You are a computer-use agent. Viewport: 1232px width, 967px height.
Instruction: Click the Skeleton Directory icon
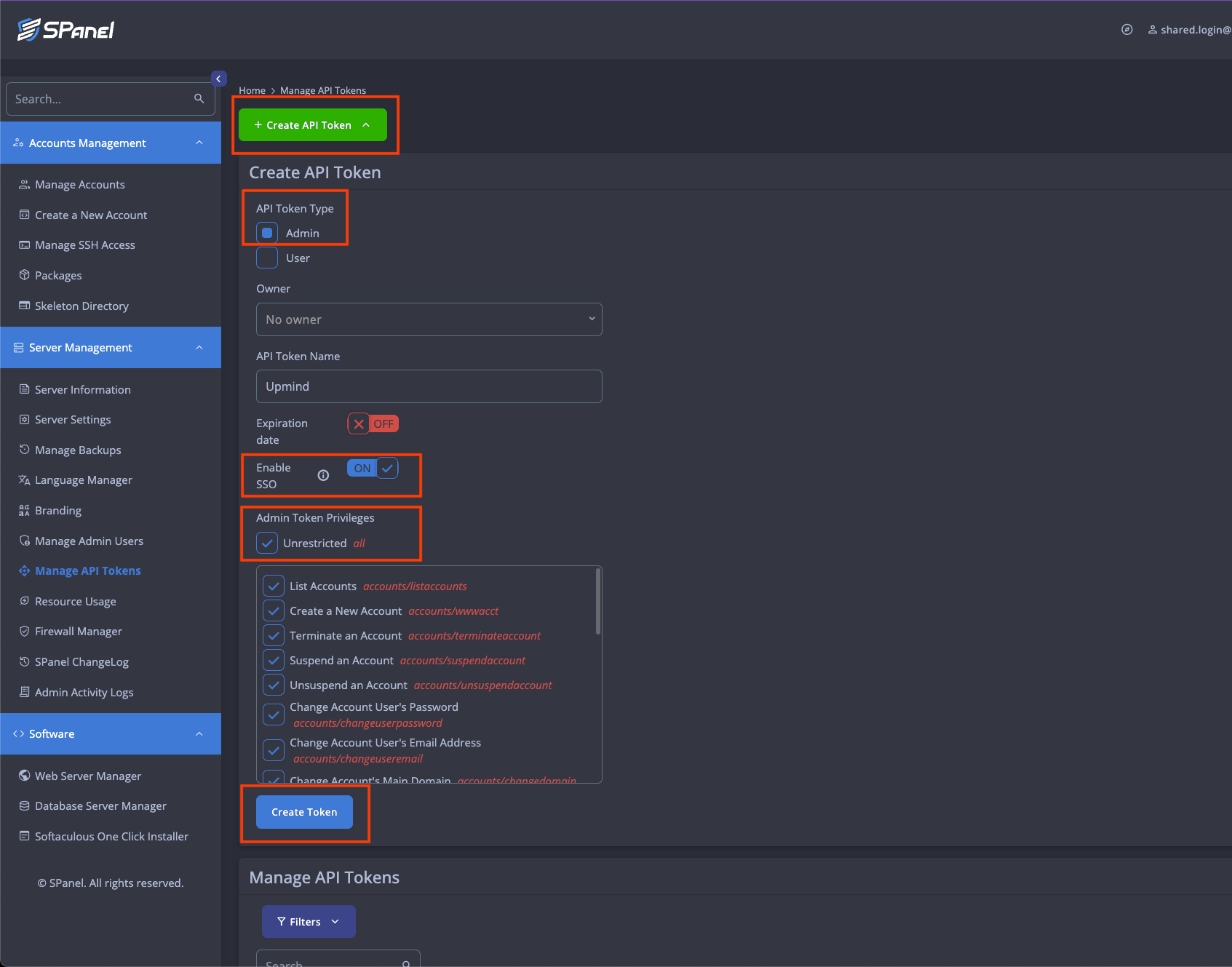pyautogui.click(x=24, y=306)
